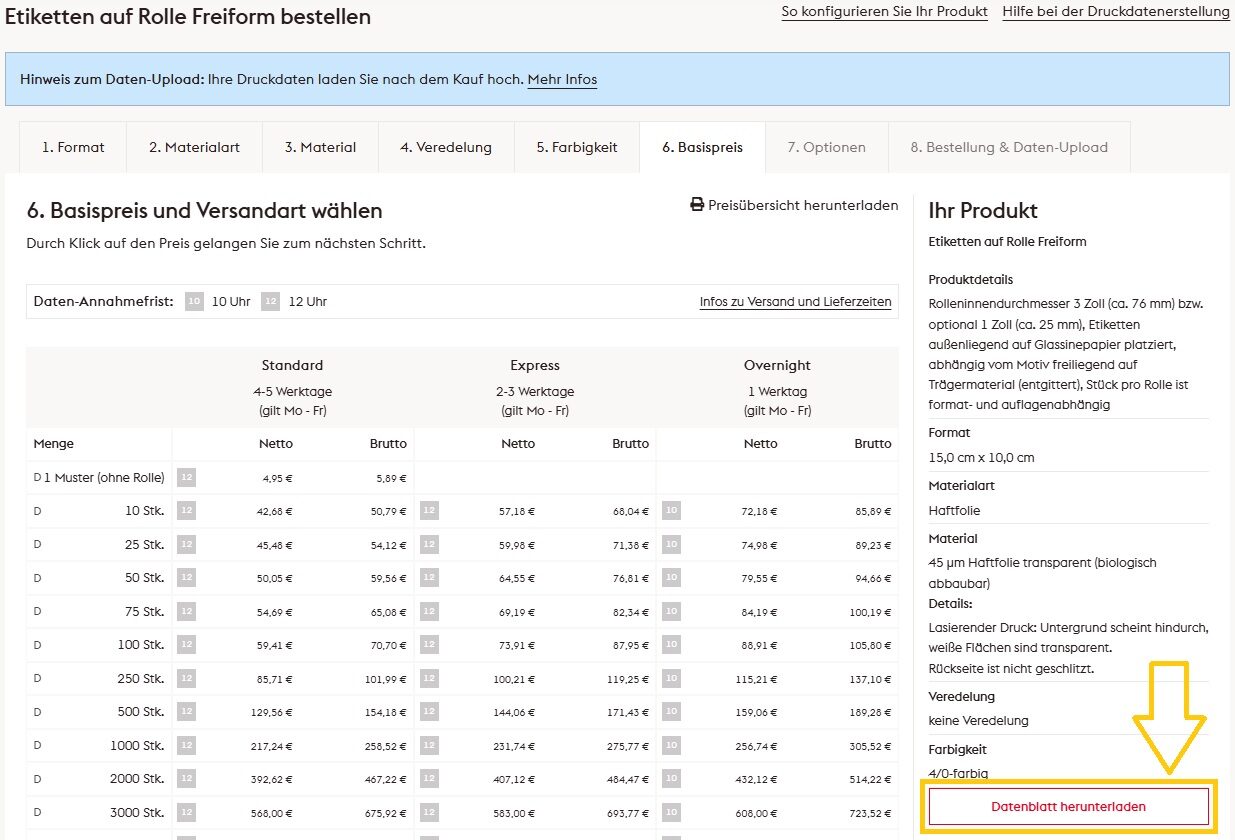Viewport: 1235px width, 840px height.
Task: Open the 7. Optionen tab
Action: click(827, 147)
